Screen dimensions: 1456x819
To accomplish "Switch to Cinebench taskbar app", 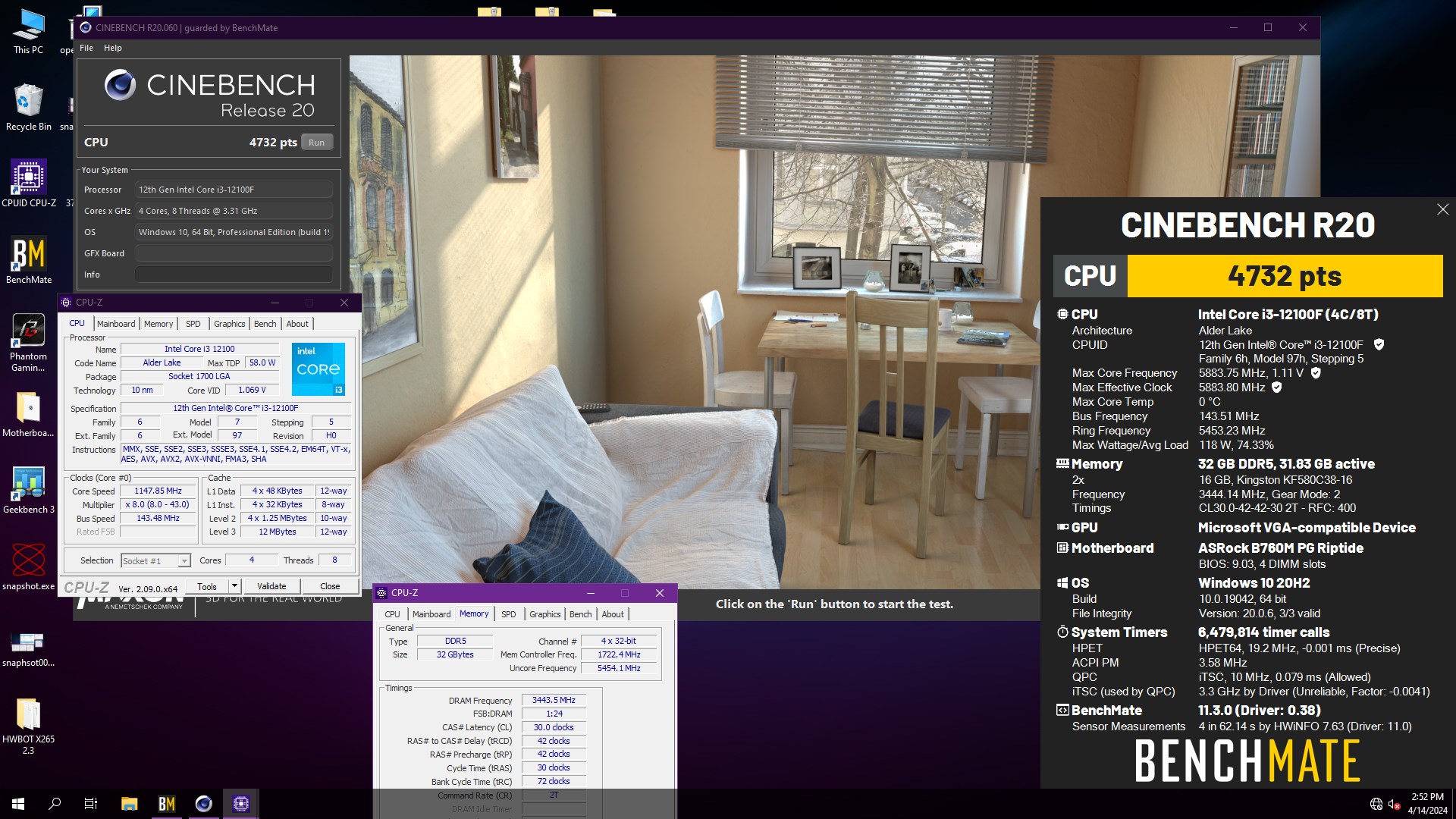I will [204, 804].
